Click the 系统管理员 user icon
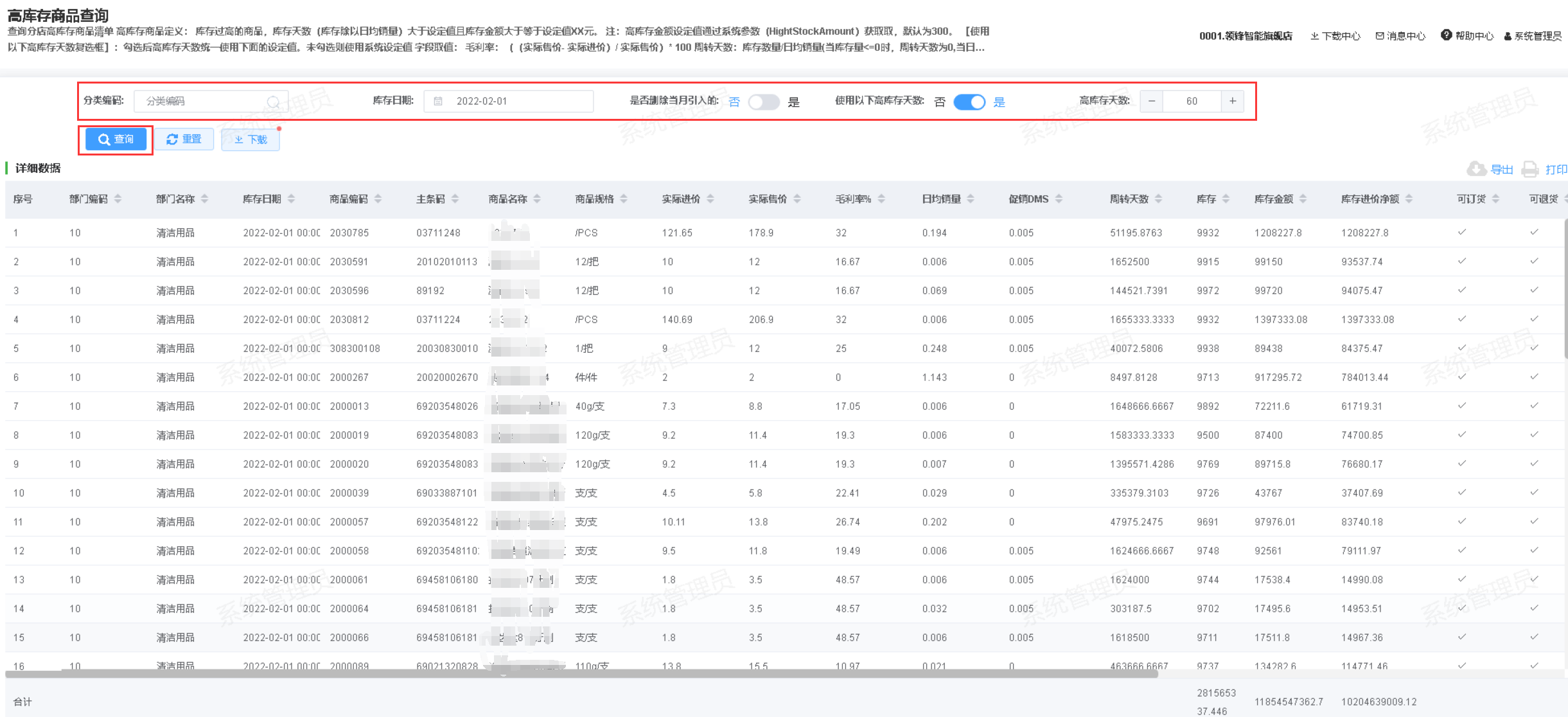 [x=1508, y=37]
